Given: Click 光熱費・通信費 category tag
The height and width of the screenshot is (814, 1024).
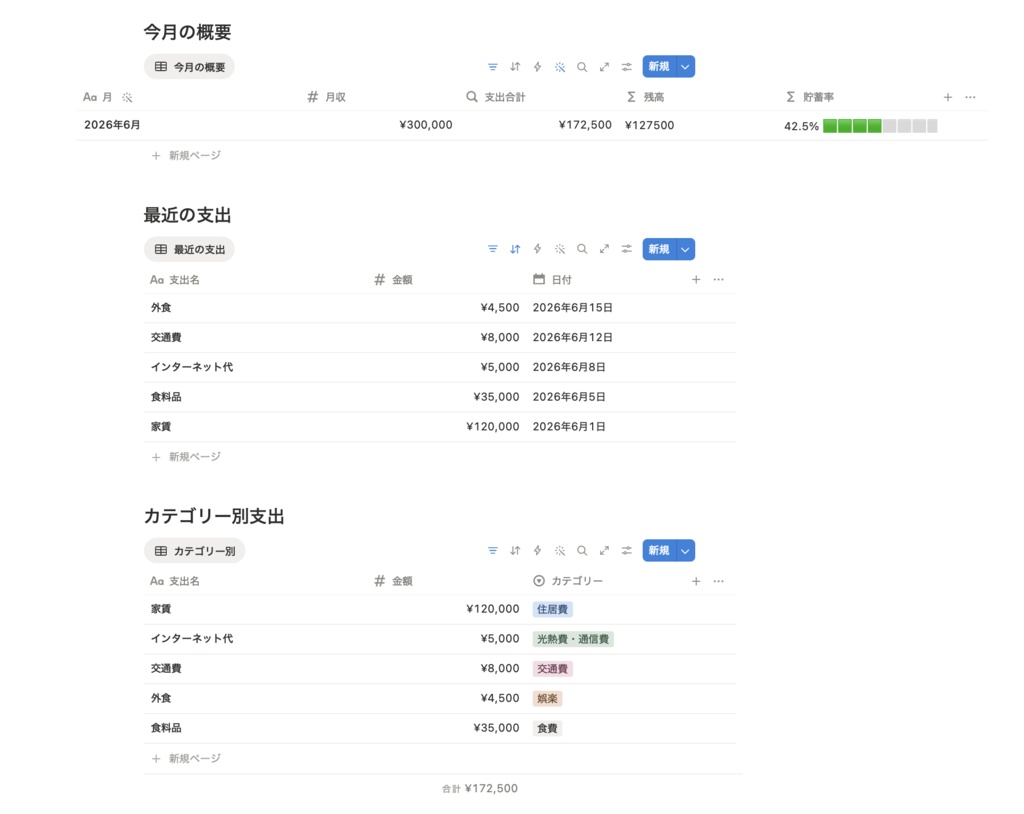Looking at the screenshot, I should point(573,639).
